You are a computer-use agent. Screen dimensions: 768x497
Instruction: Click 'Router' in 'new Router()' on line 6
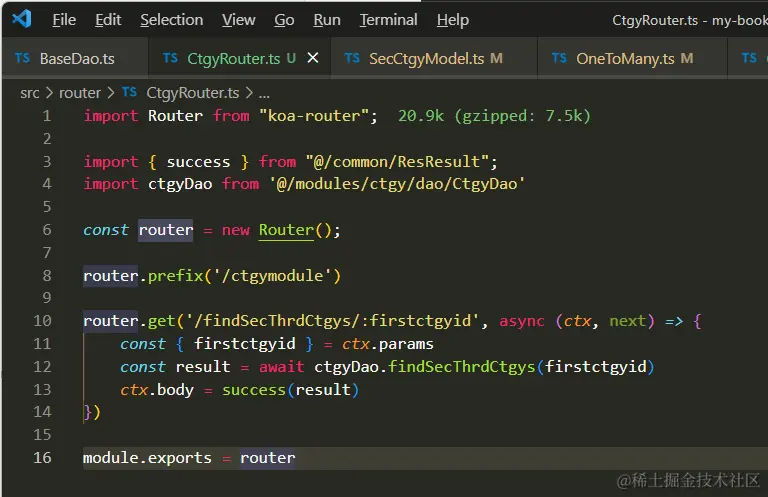(286, 230)
